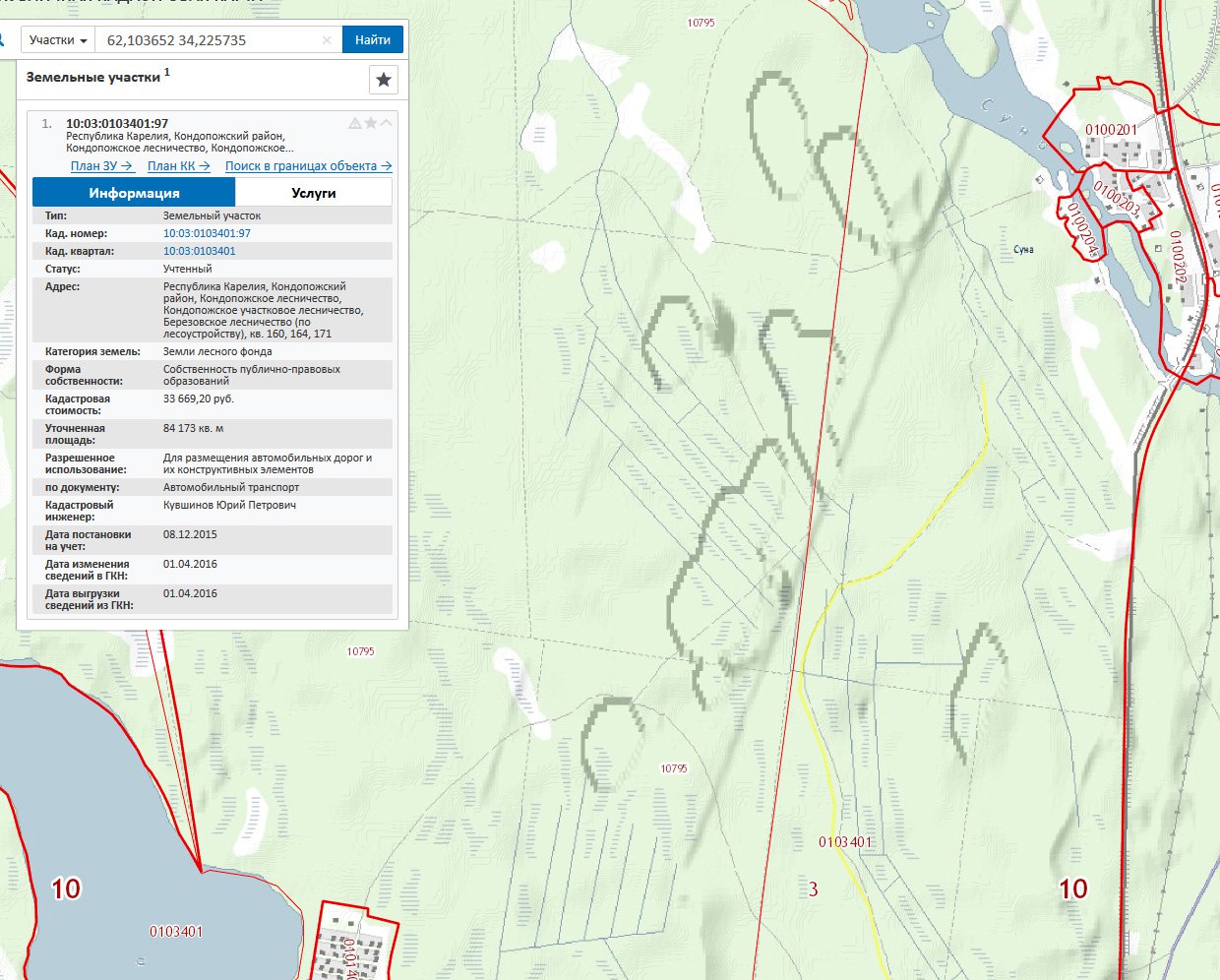Click the magnifier search icon at left edge
The width and height of the screenshot is (1220, 980).
click(x=3, y=40)
